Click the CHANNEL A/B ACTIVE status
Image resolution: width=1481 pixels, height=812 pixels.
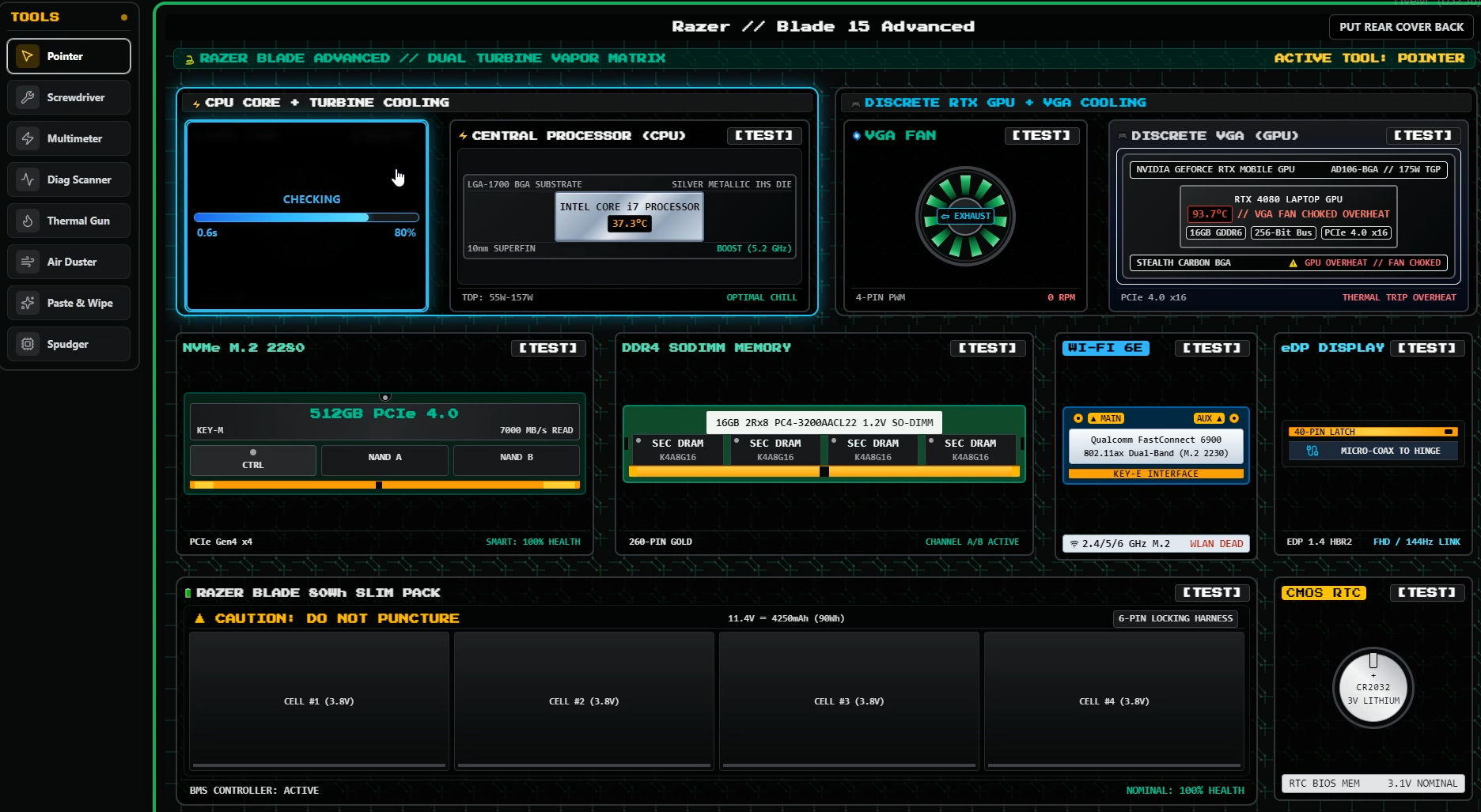coord(972,542)
